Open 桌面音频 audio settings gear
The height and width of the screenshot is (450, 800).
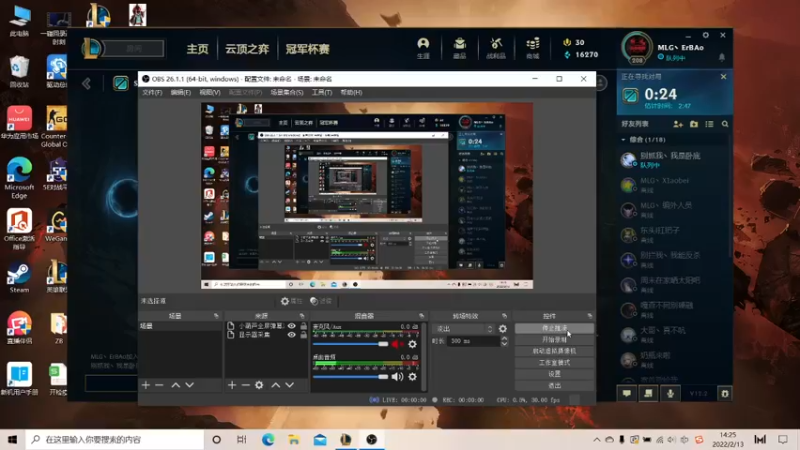tap(412, 377)
